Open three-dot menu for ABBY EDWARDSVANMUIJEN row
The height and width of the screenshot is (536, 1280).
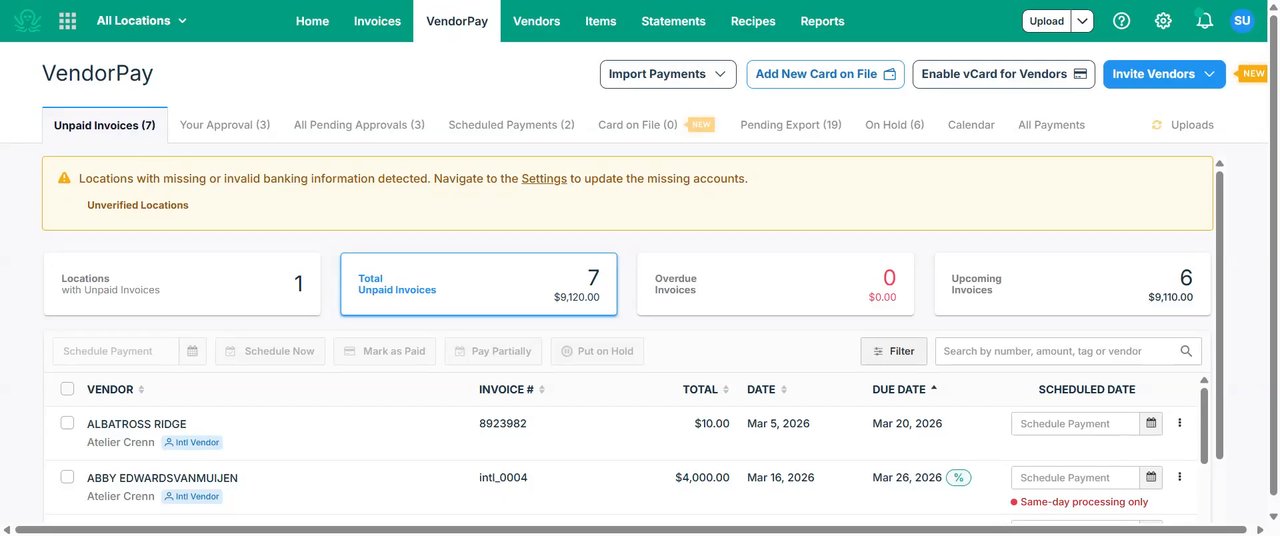tap(1180, 477)
